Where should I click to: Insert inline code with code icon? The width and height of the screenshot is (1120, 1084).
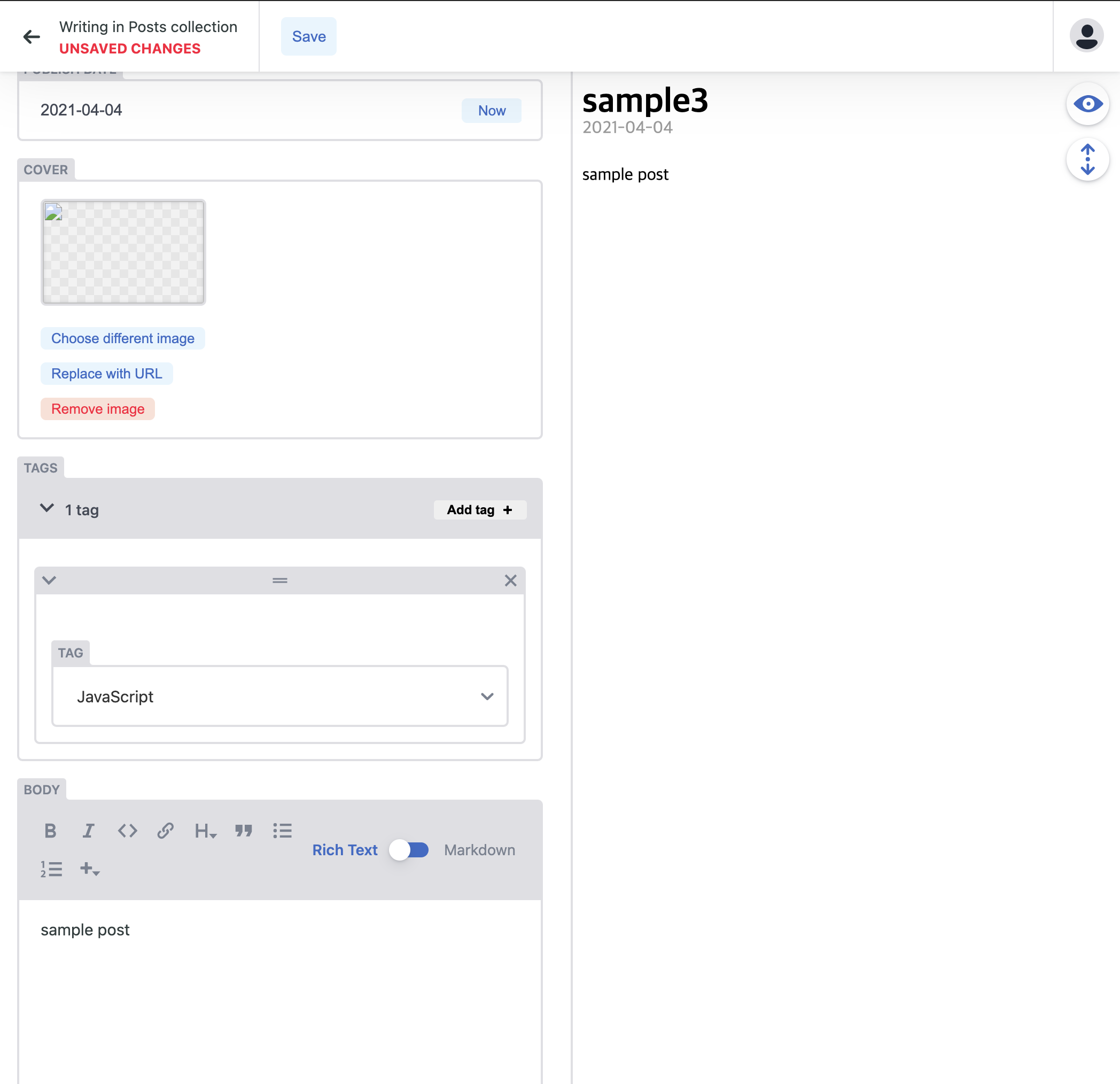coord(127,831)
